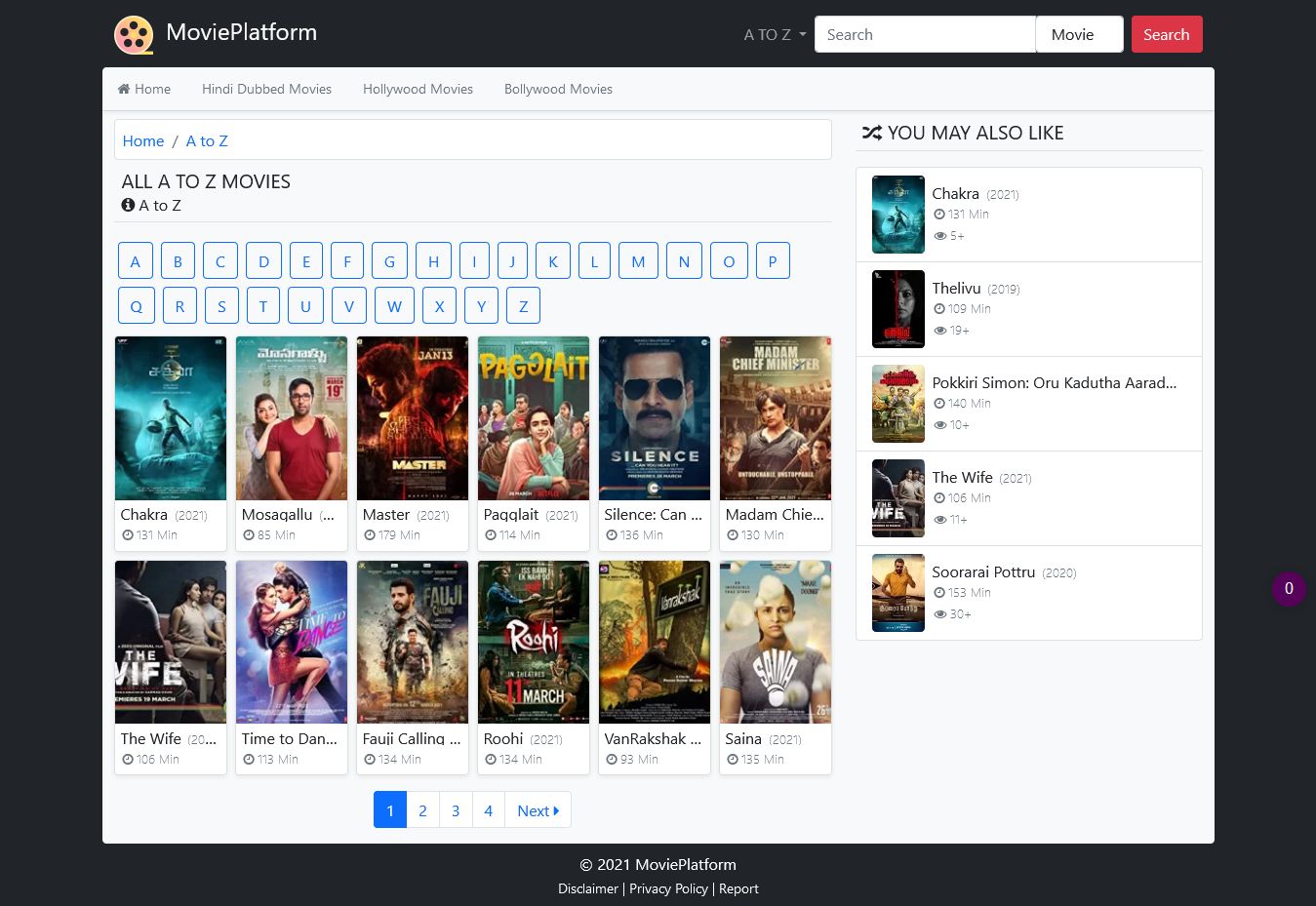1316x906 pixels.
Task: Open Bollywood Movies category
Action: point(558,89)
